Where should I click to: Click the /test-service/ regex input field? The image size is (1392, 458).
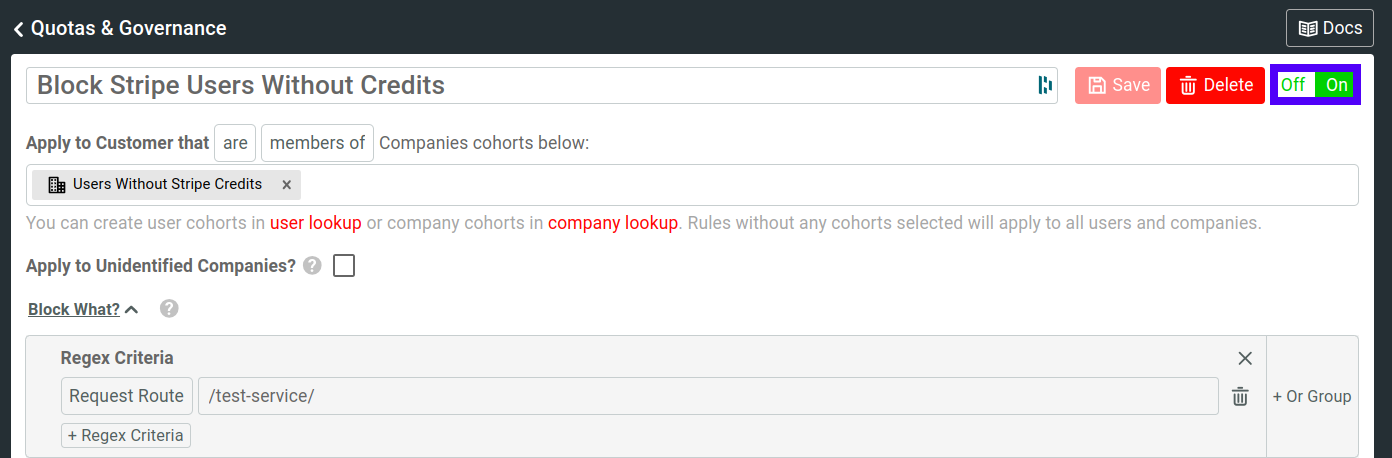tap(707, 396)
